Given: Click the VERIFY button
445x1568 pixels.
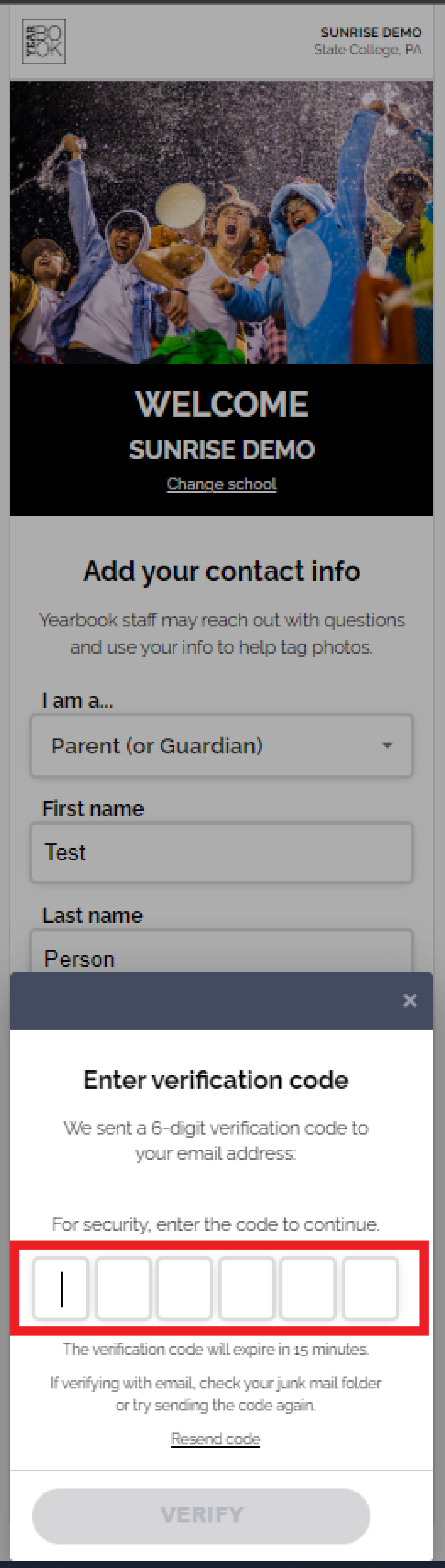Looking at the screenshot, I should coord(201,1516).
